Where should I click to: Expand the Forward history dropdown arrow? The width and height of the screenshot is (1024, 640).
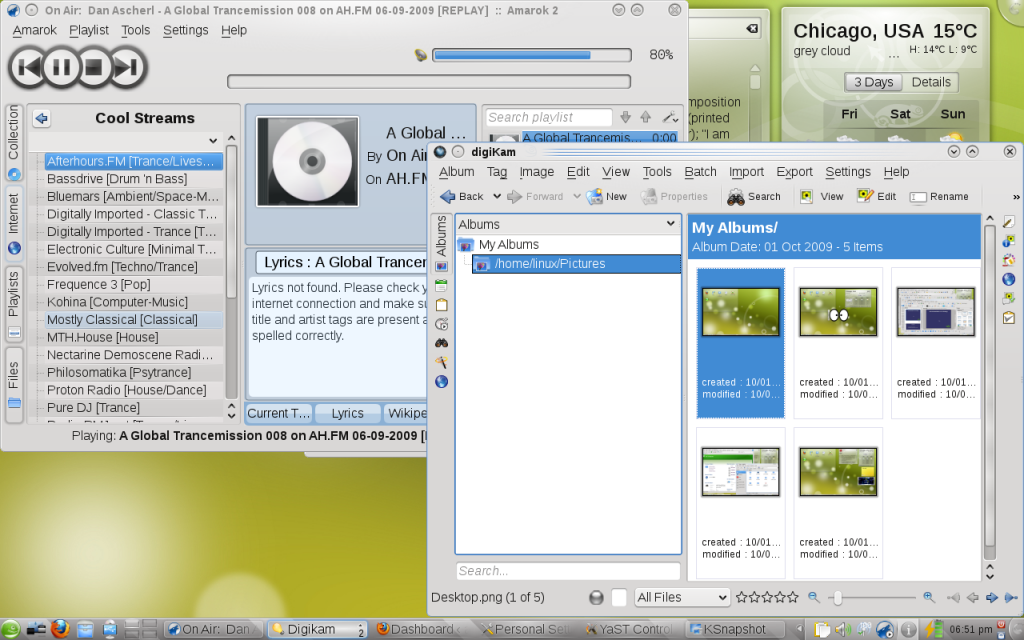[577, 197]
